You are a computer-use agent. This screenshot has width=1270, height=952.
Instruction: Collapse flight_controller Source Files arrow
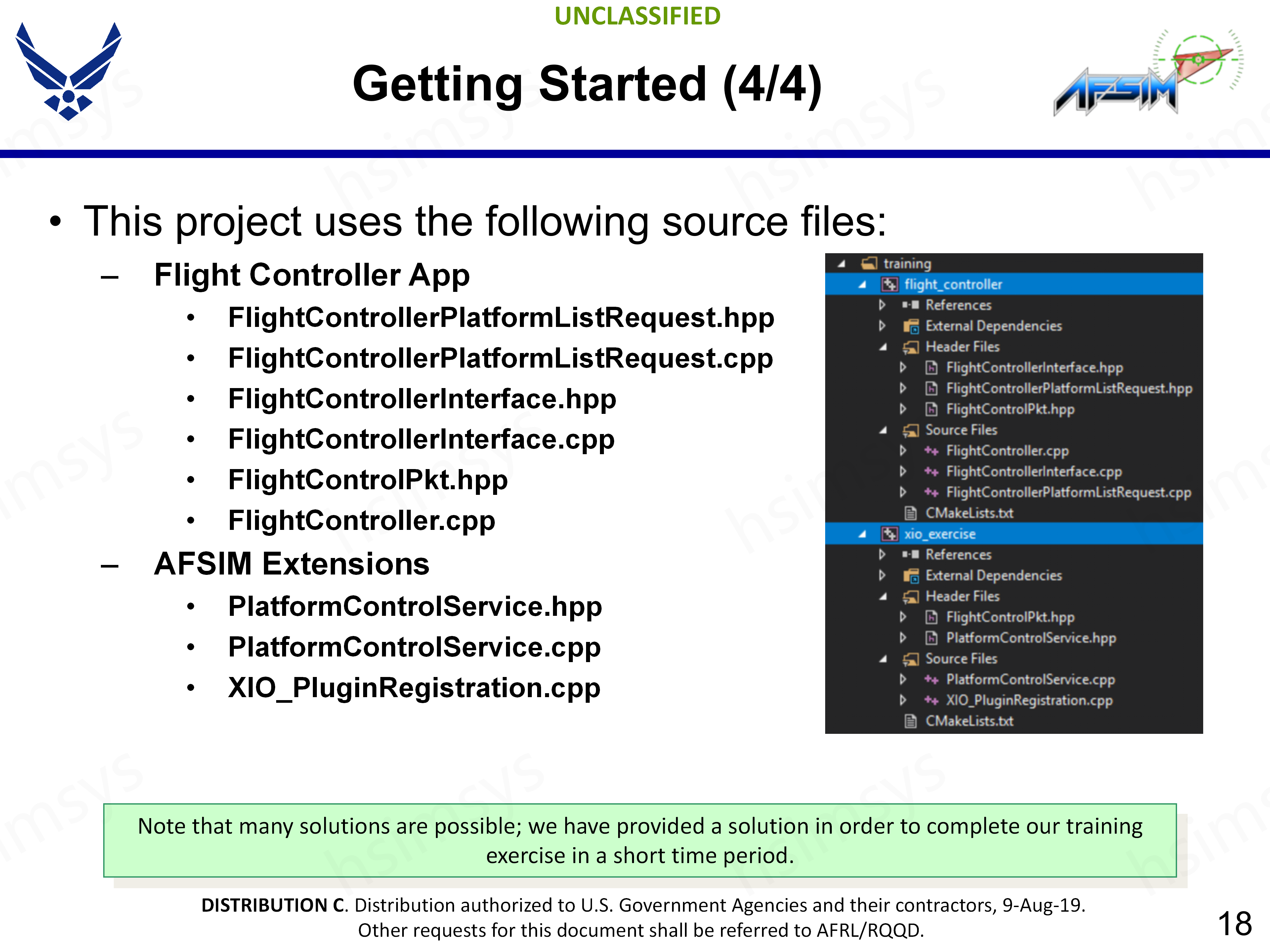883,430
